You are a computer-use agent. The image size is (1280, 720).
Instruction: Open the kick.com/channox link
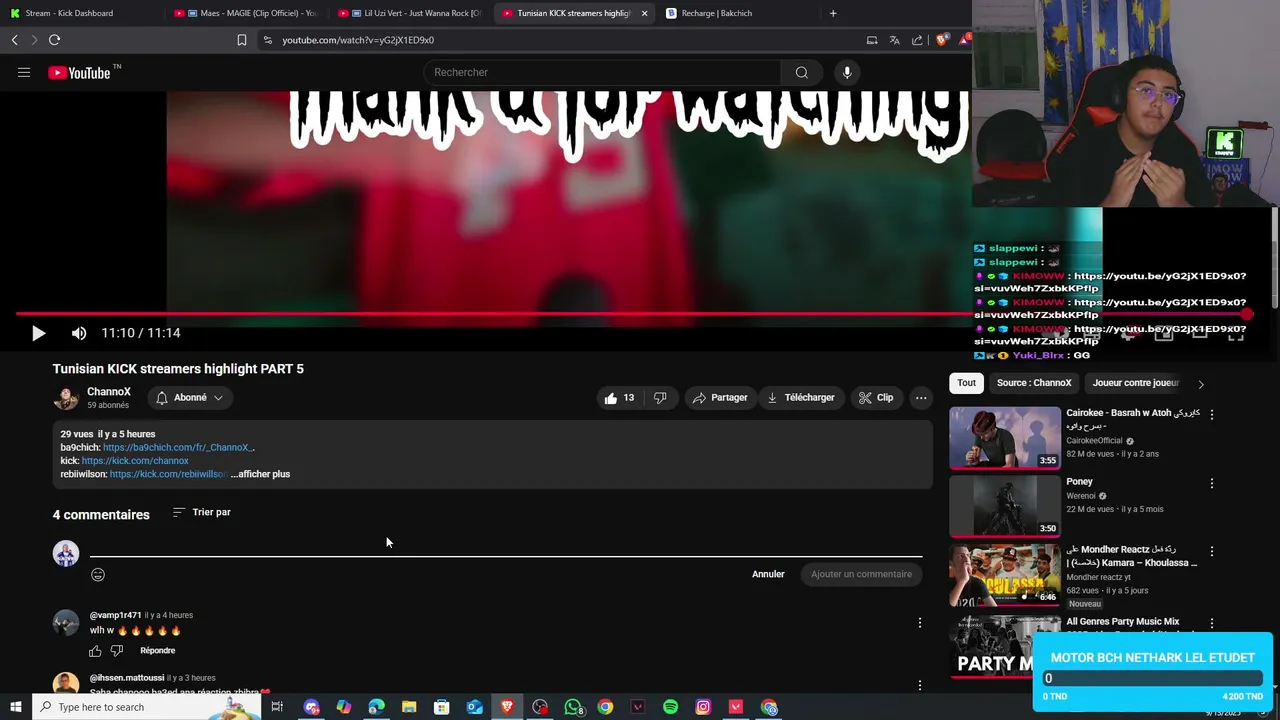point(135,461)
